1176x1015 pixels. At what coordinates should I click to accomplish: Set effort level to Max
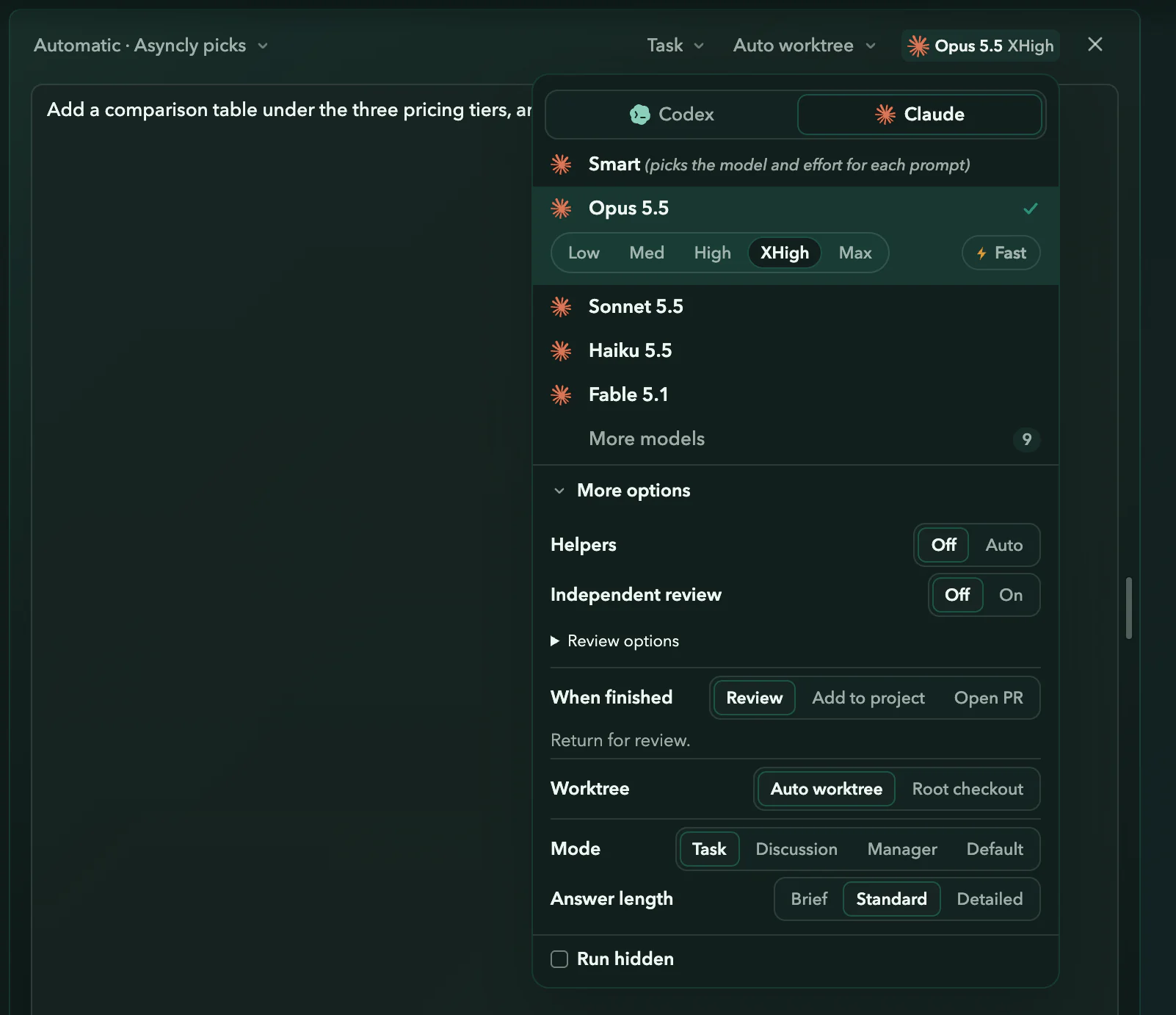click(x=855, y=253)
